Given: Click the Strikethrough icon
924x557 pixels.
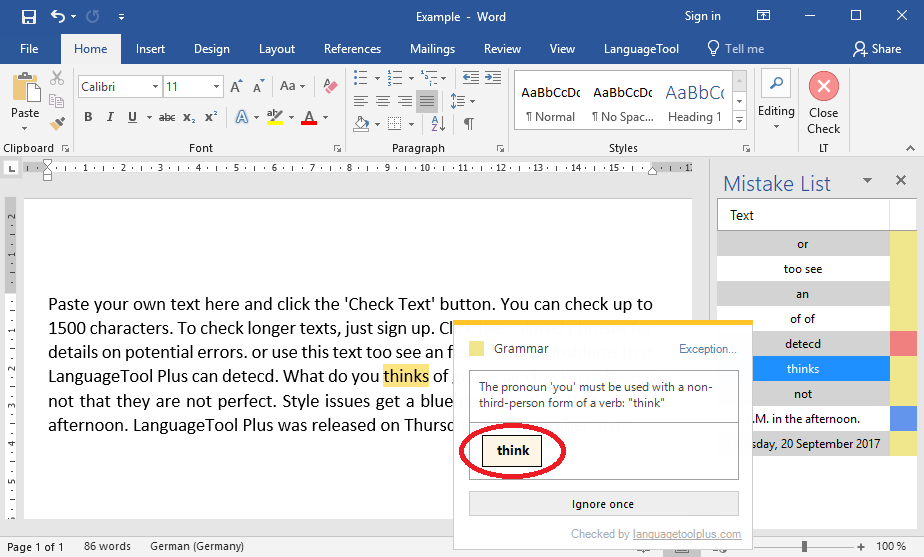Looking at the screenshot, I should tap(166, 118).
